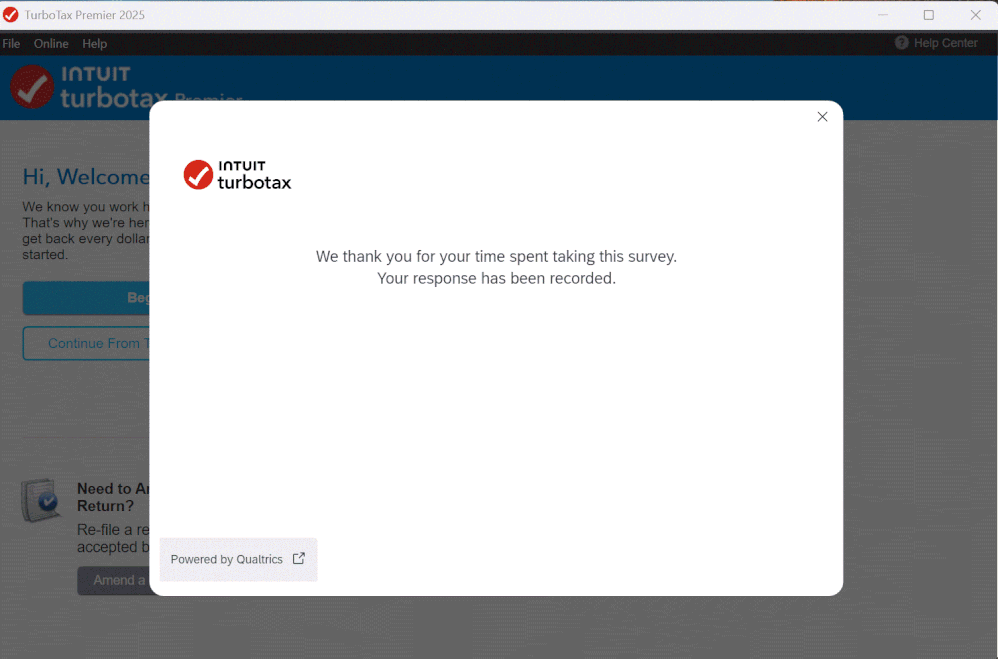998x659 pixels.
Task: Close the TurboTax Premier 2025 window
Action: click(x=975, y=15)
